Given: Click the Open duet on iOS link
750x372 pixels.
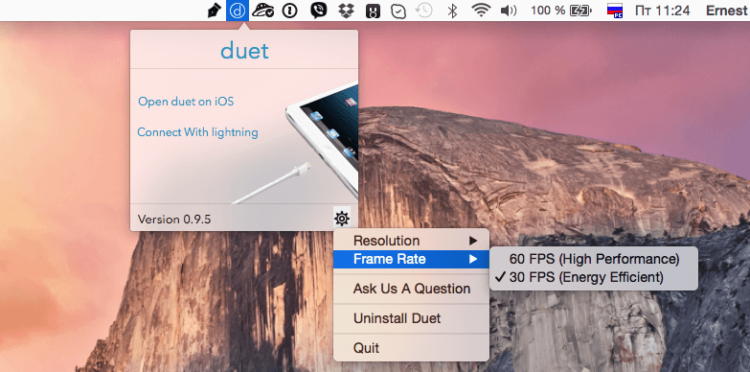Looking at the screenshot, I should (186, 101).
